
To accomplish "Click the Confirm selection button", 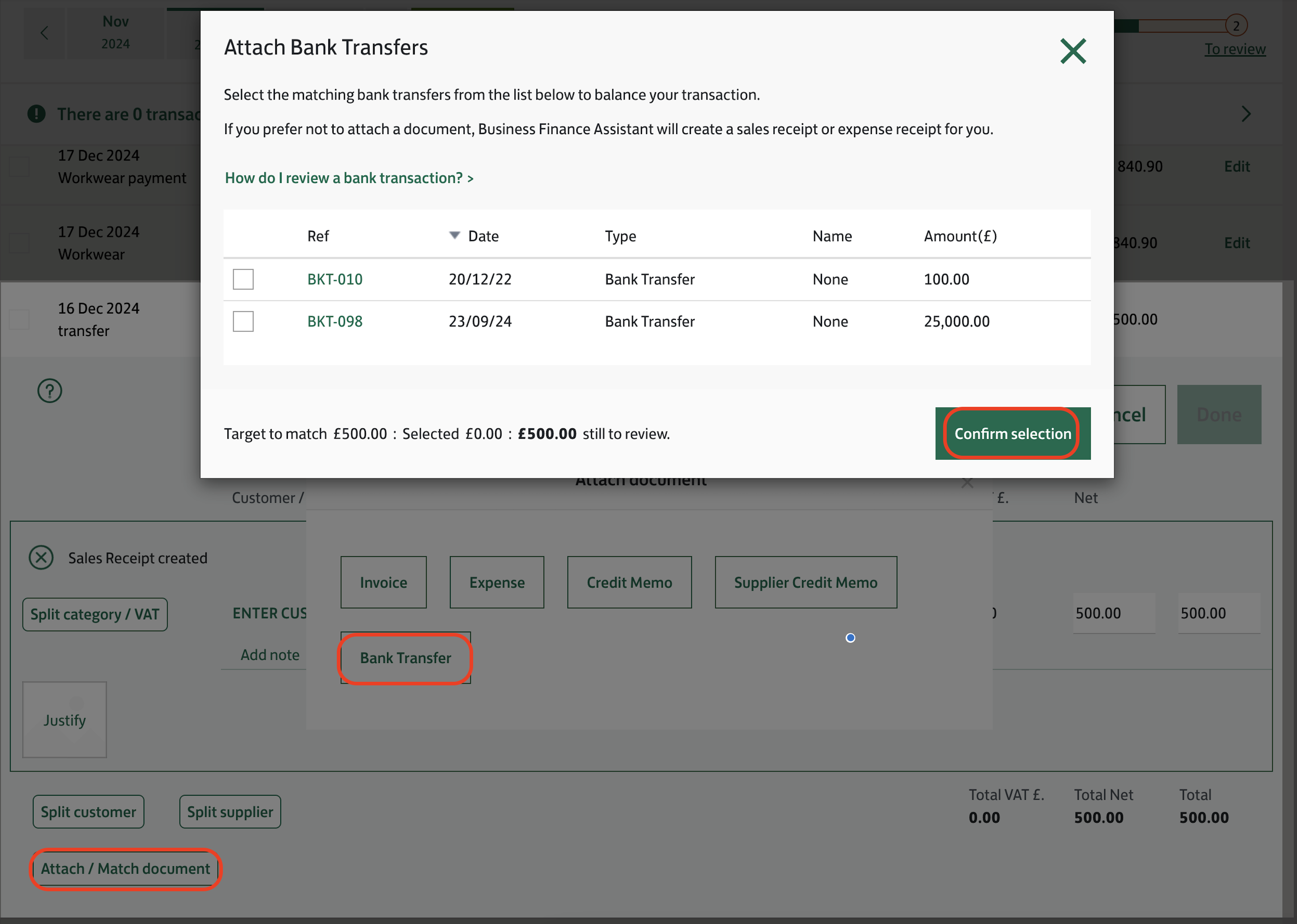I will pyautogui.click(x=1012, y=434).
